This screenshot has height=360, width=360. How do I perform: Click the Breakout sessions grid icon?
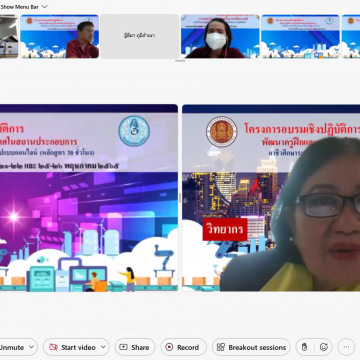[x=221, y=347]
